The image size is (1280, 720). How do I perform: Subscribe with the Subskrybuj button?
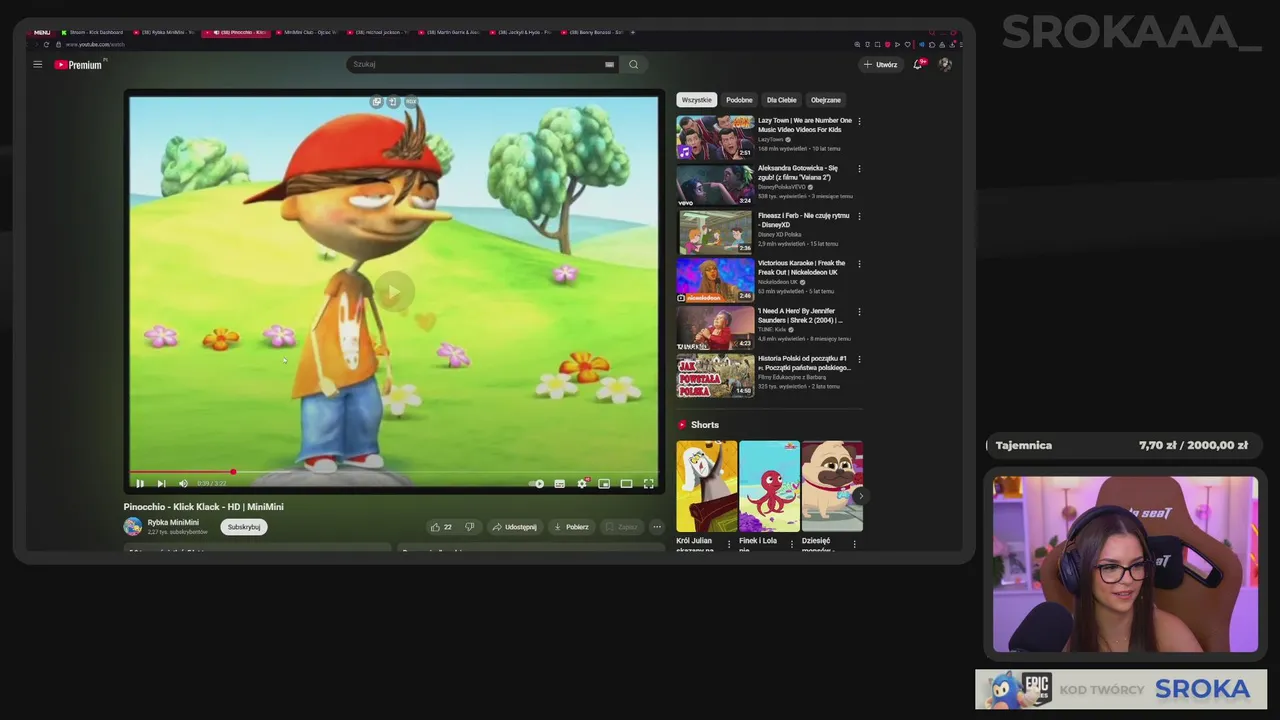(244, 527)
